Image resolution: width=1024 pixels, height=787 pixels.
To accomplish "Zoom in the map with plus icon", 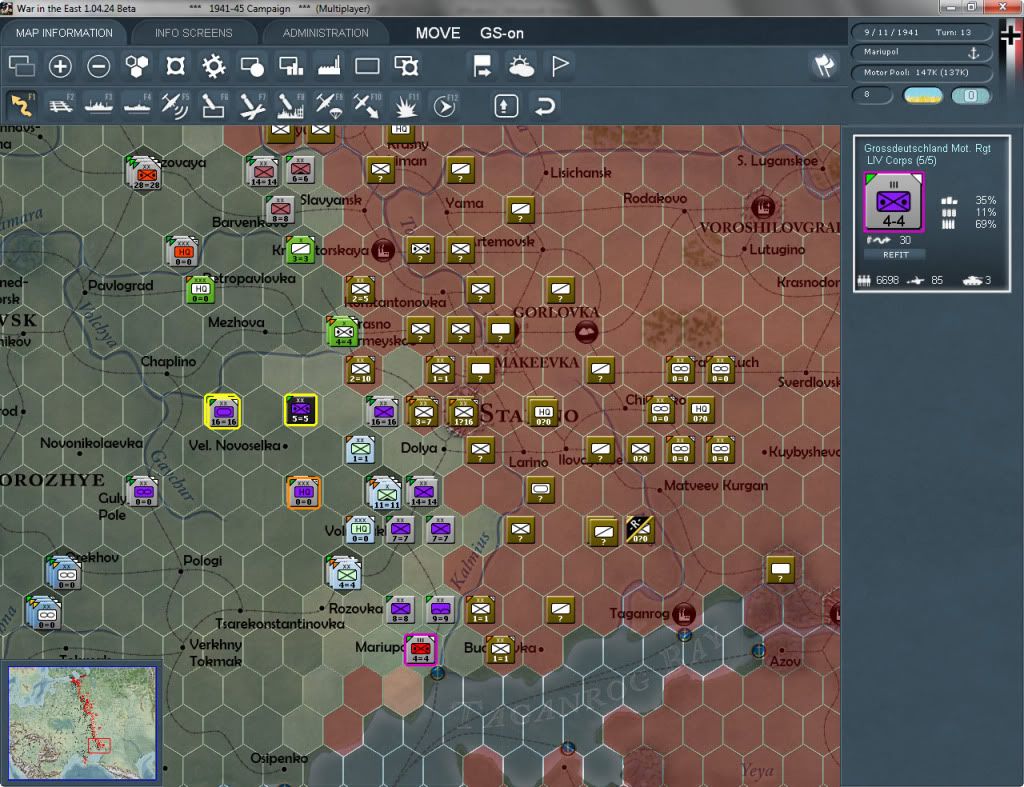I will (60, 66).
